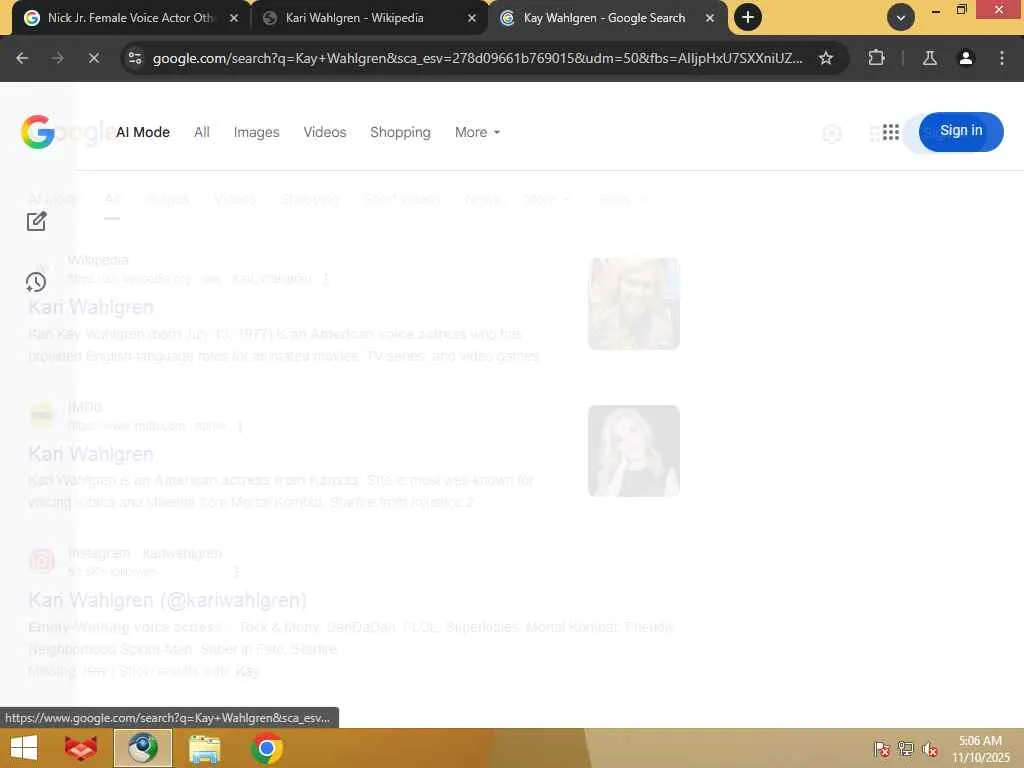Click the Sign in button

click(x=961, y=131)
